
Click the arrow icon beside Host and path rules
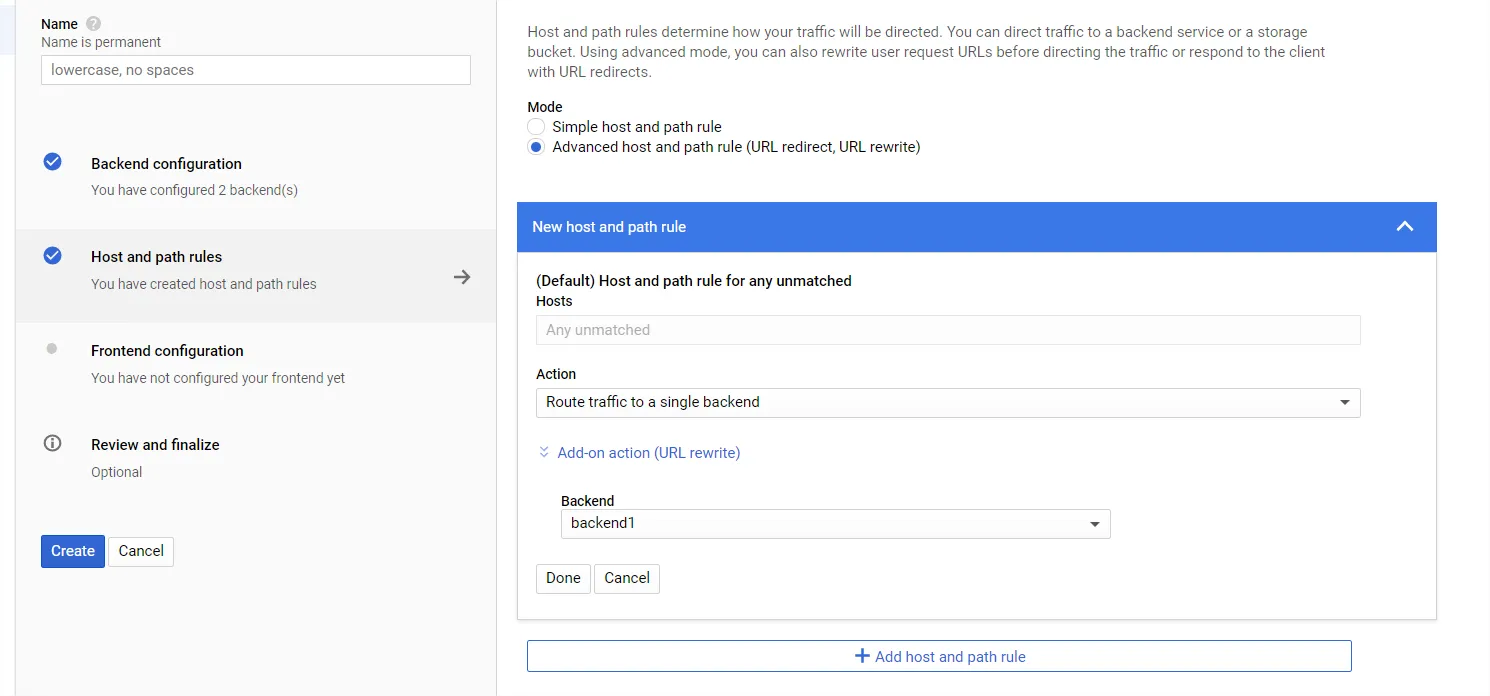462,277
